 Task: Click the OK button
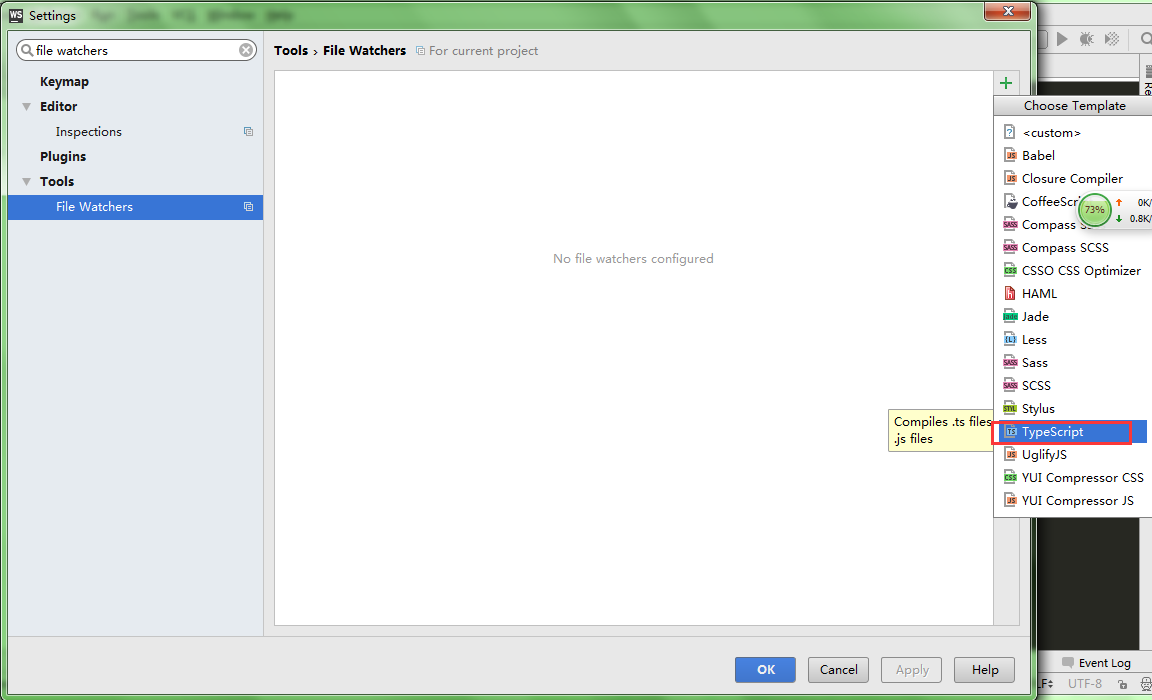[x=765, y=670]
